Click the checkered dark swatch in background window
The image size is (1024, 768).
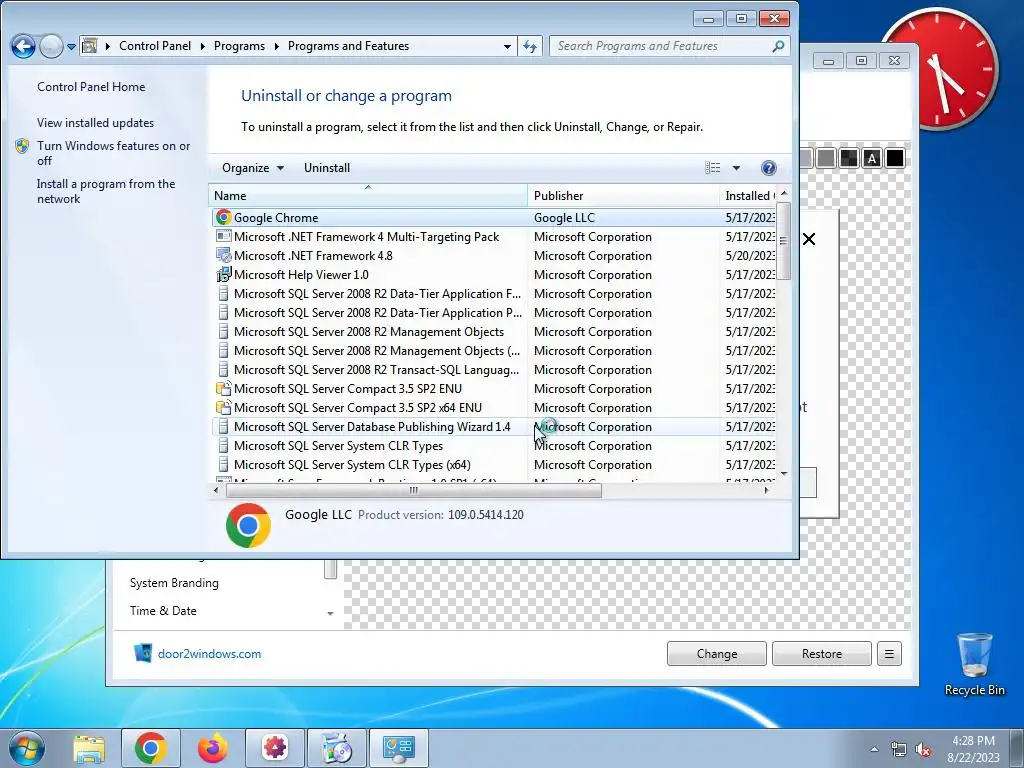[849, 158]
